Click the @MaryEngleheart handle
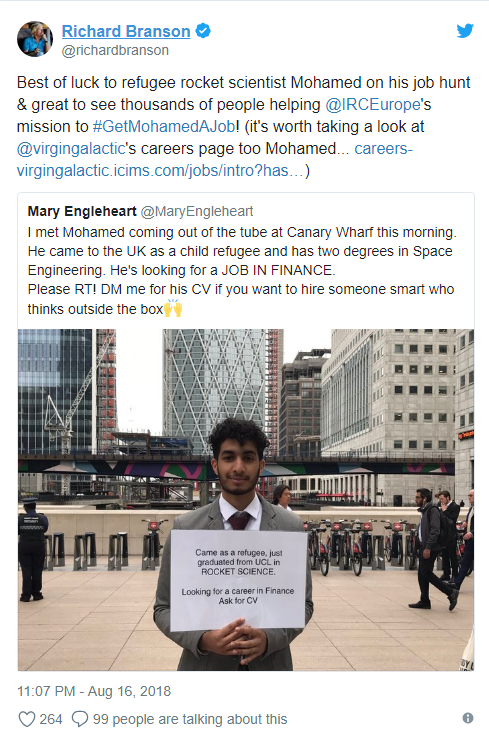This screenshot has width=489, height=731. (197, 211)
